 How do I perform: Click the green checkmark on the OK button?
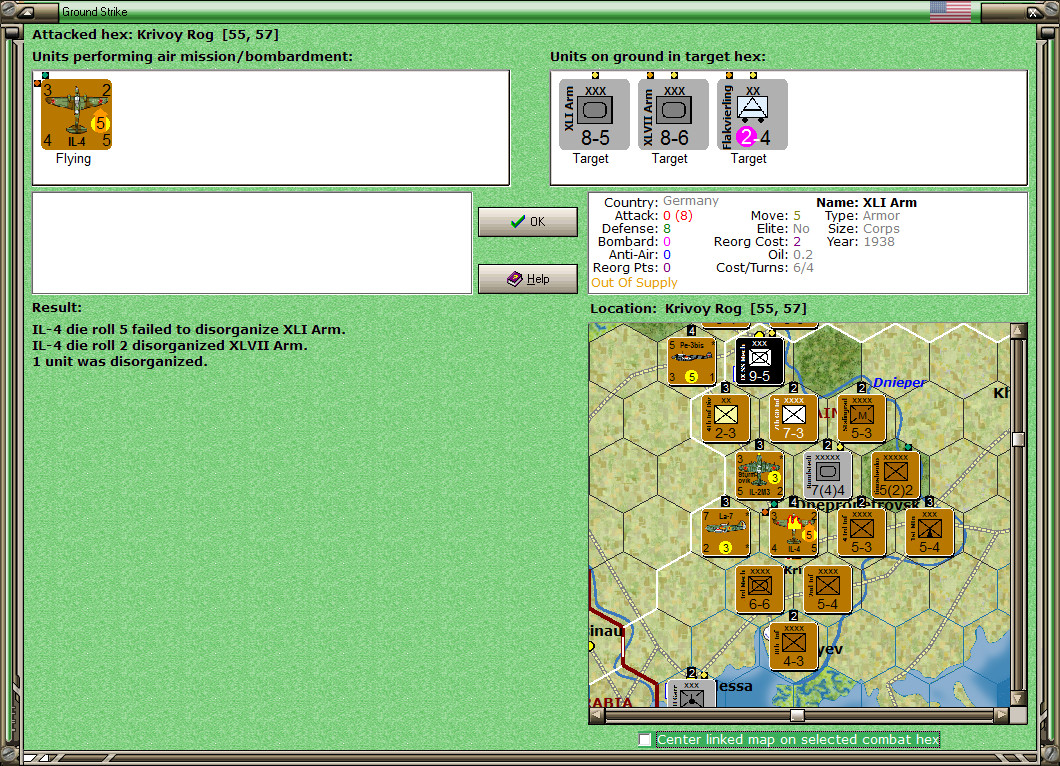pos(518,222)
